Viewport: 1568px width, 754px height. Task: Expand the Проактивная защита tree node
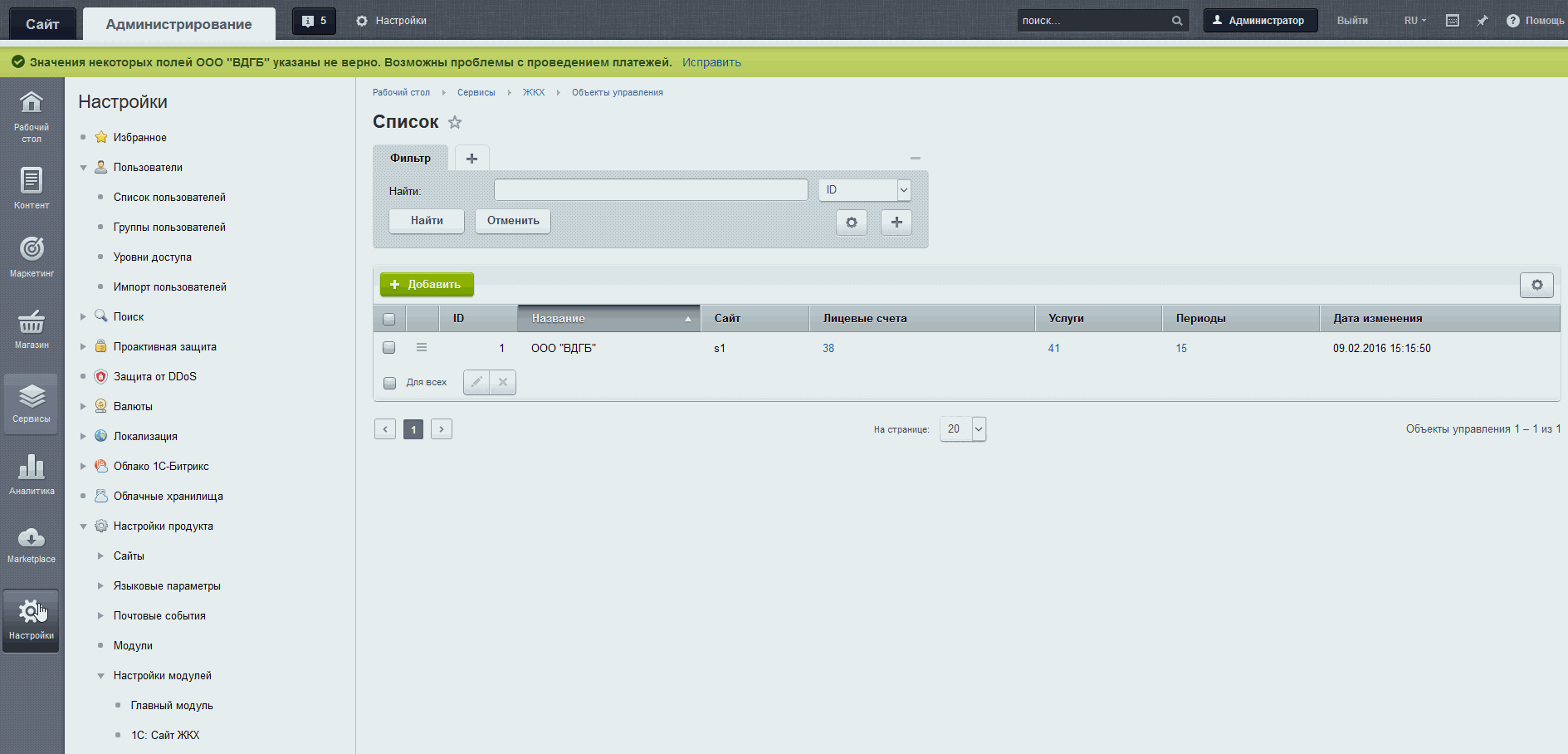pyautogui.click(x=83, y=347)
